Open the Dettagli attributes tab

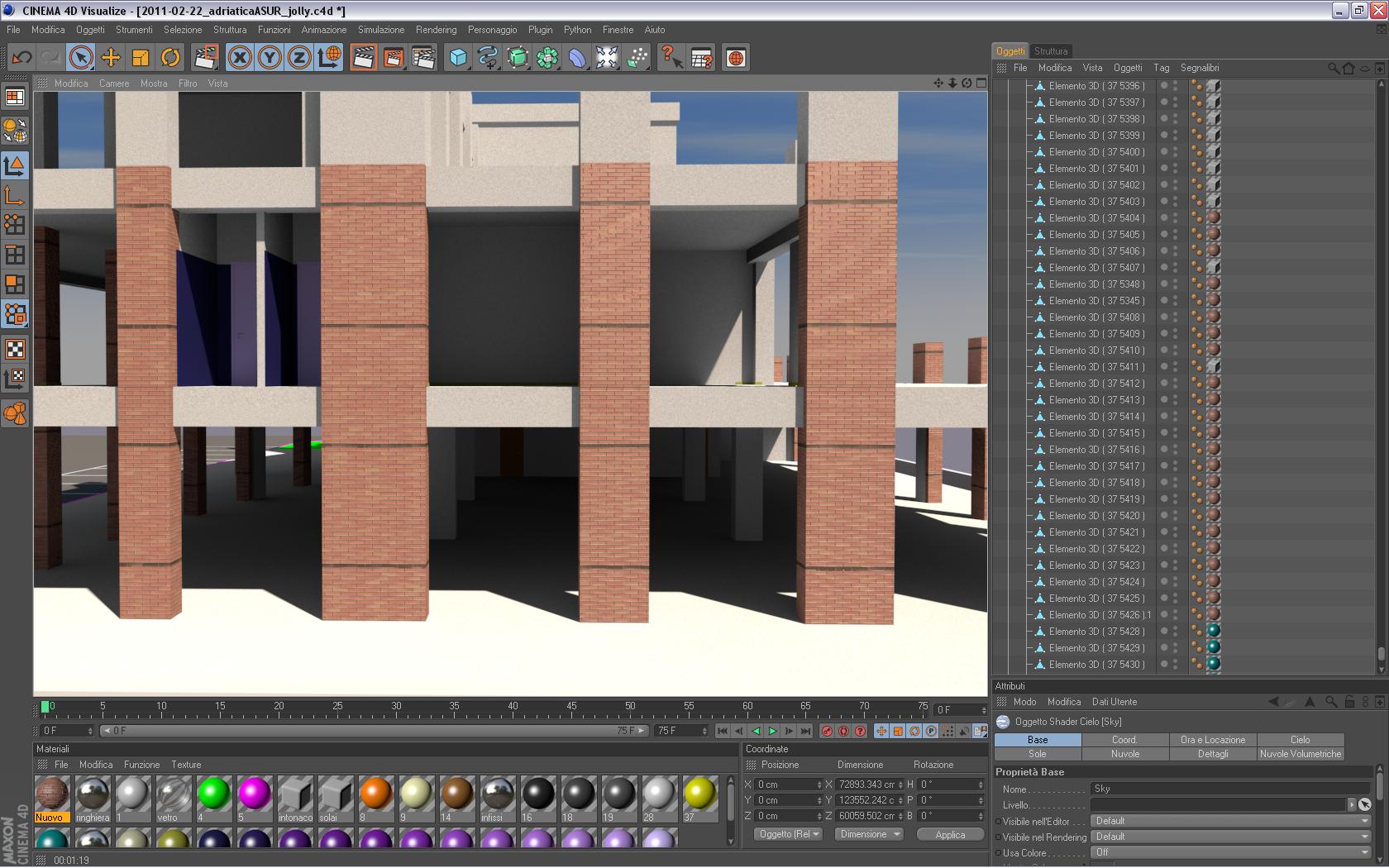1213,754
